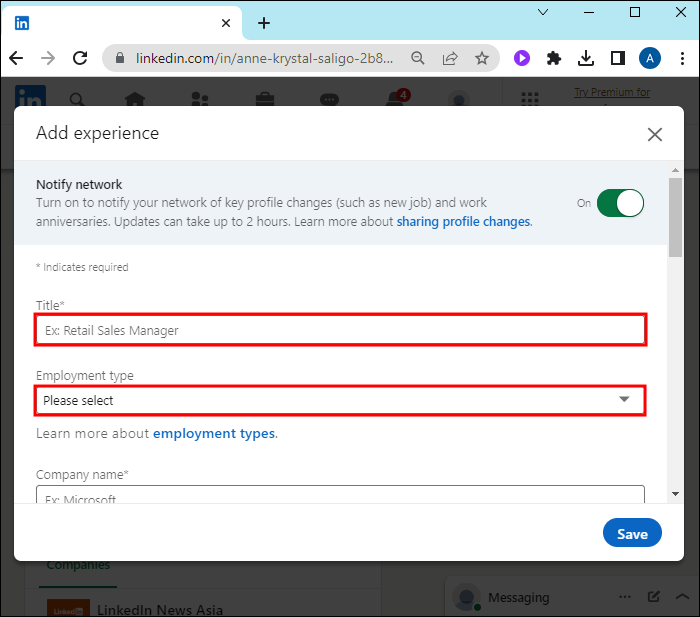Expand the Employment type dropdown

point(340,400)
